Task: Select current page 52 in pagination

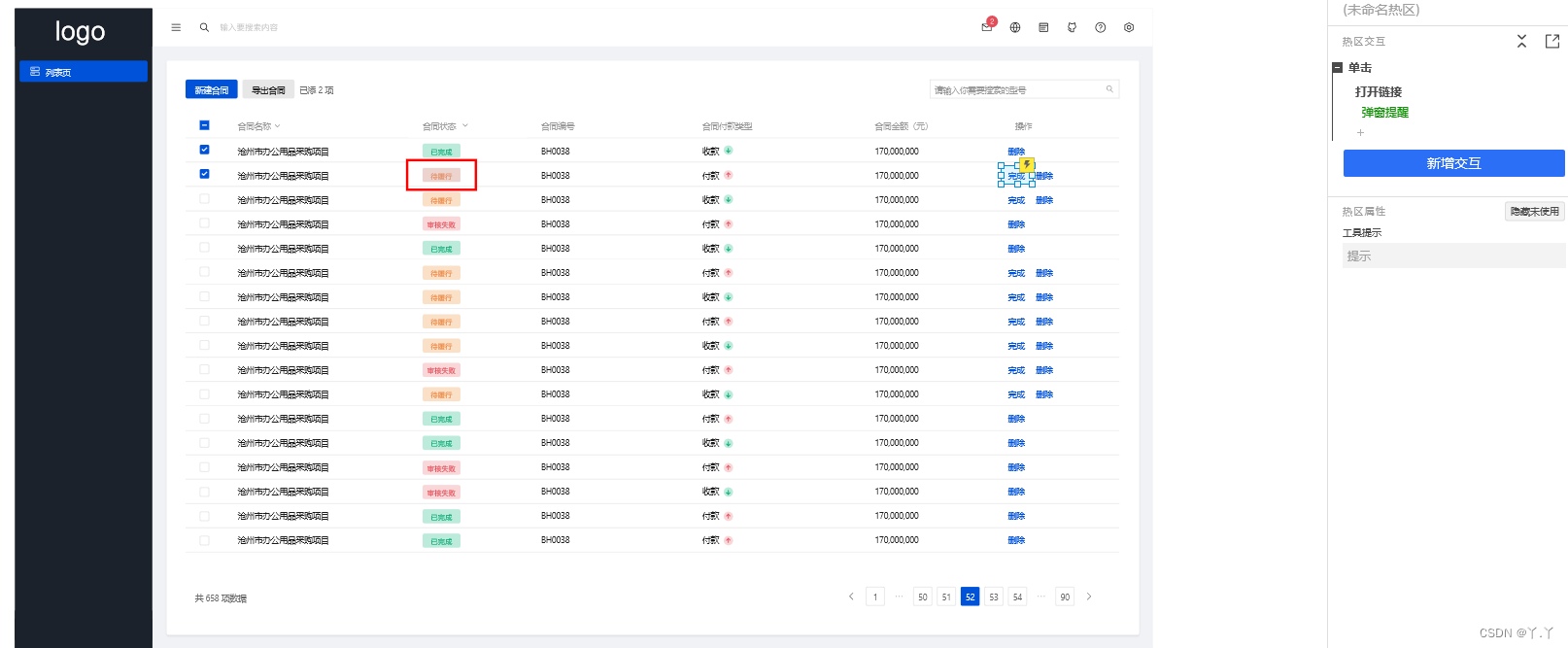Action: point(970,597)
